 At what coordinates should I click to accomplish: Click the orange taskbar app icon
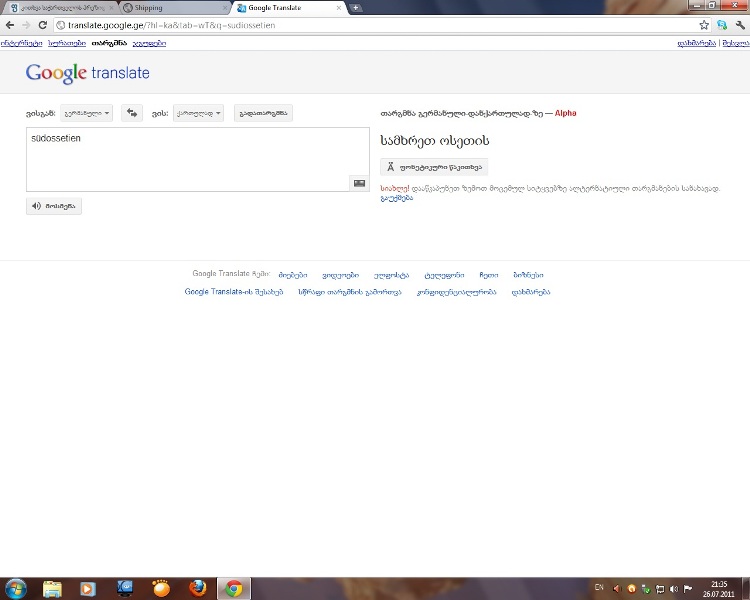pos(161,589)
